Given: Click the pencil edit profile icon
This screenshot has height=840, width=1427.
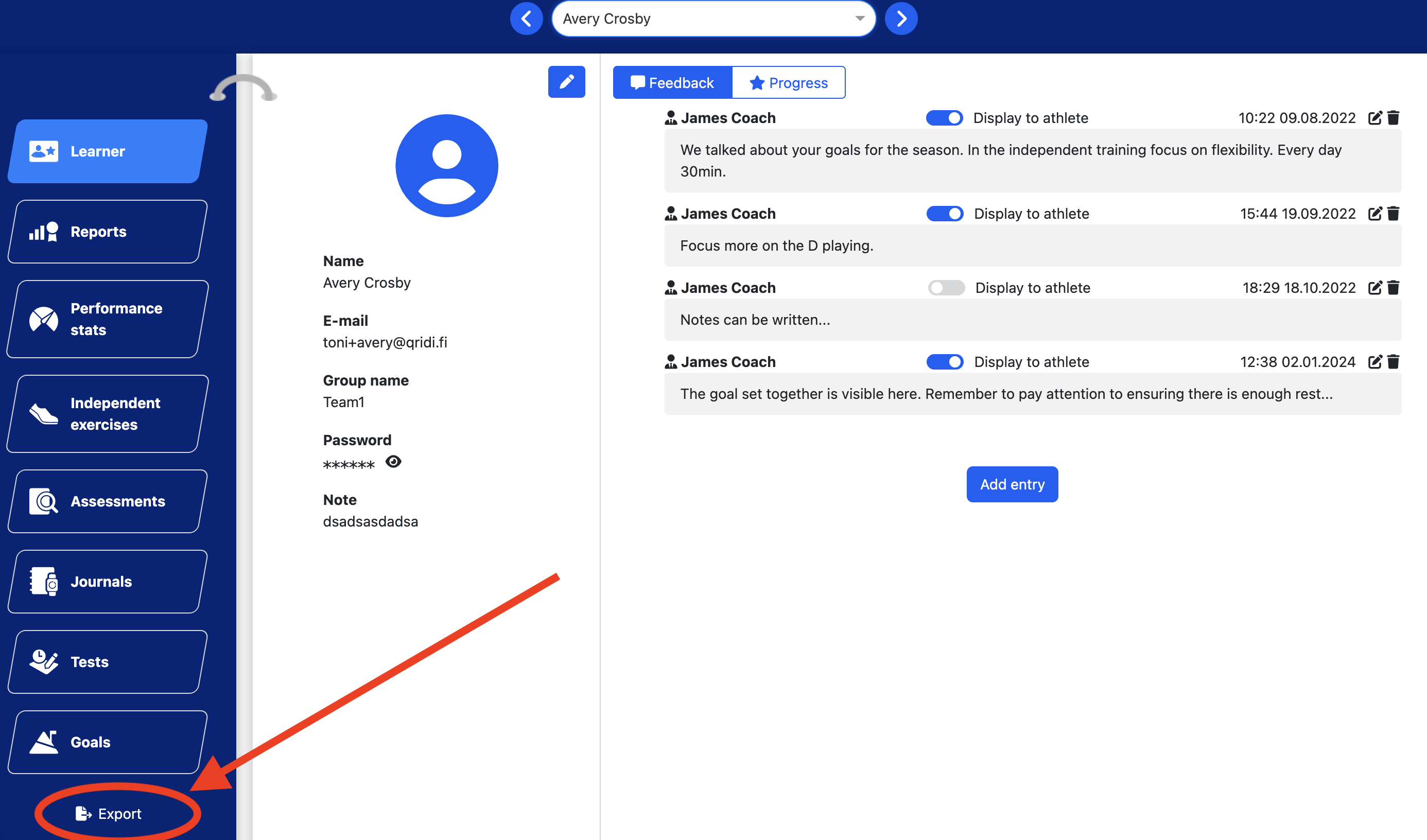Looking at the screenshot, I should tap(566, 82).
